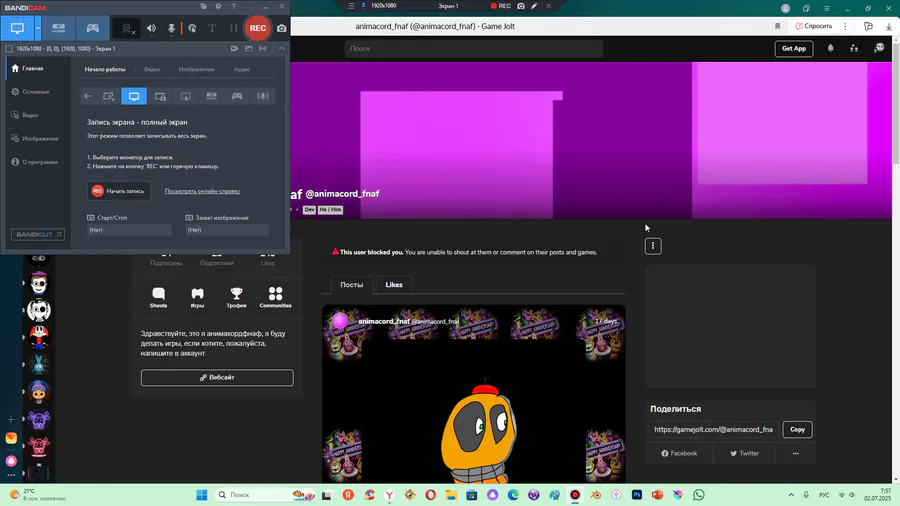Open the Игры profile section

[x=197, y=298]
